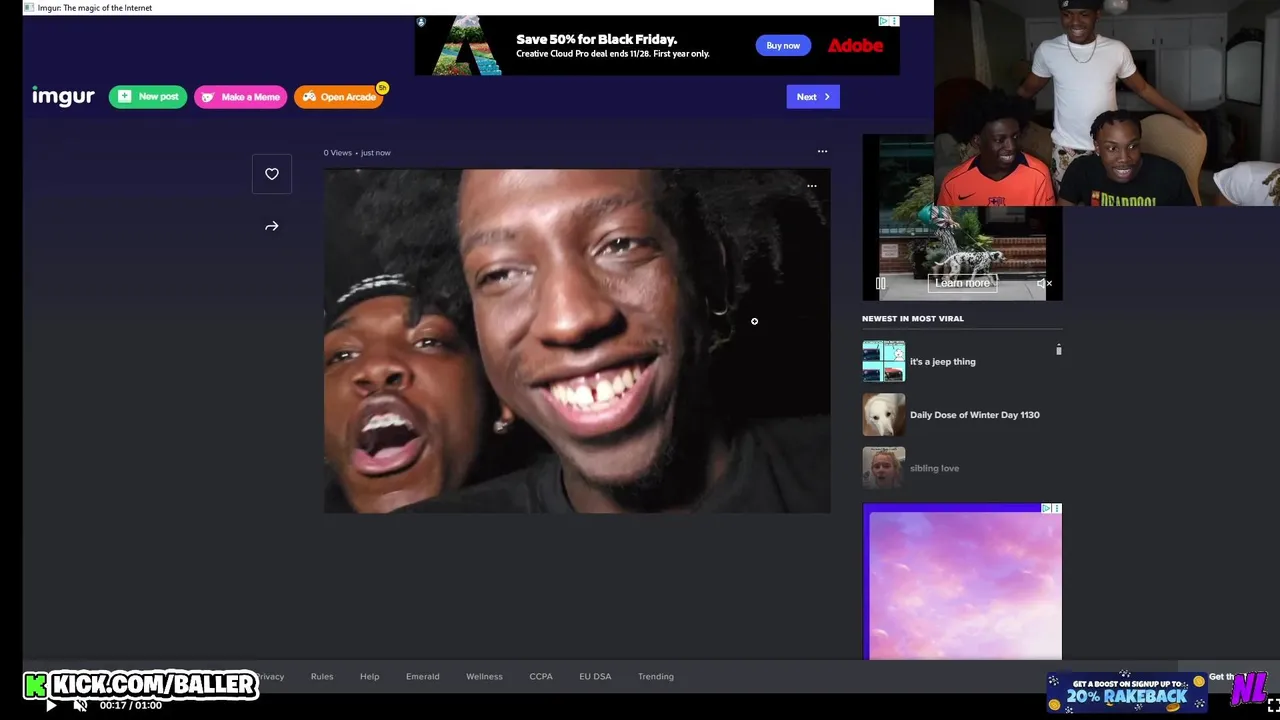Click the white dog thumbnail
Image resolution: width=1280 pixels, height=720 pixels.
click(884, 415)
